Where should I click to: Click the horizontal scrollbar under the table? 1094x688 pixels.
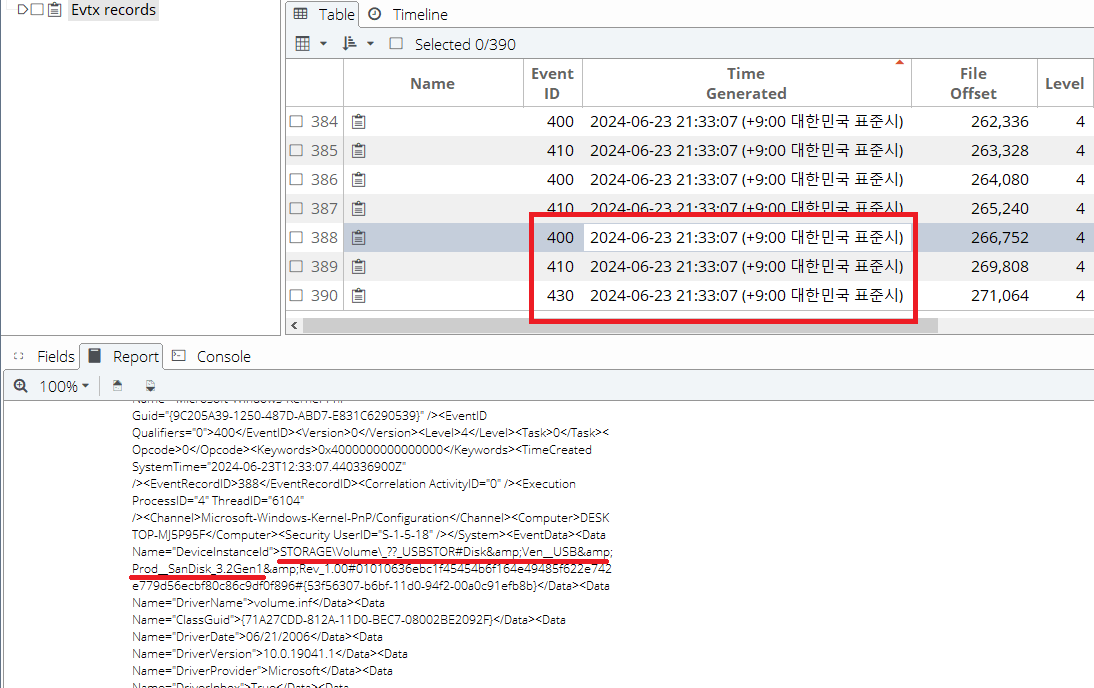coord(620,325)
